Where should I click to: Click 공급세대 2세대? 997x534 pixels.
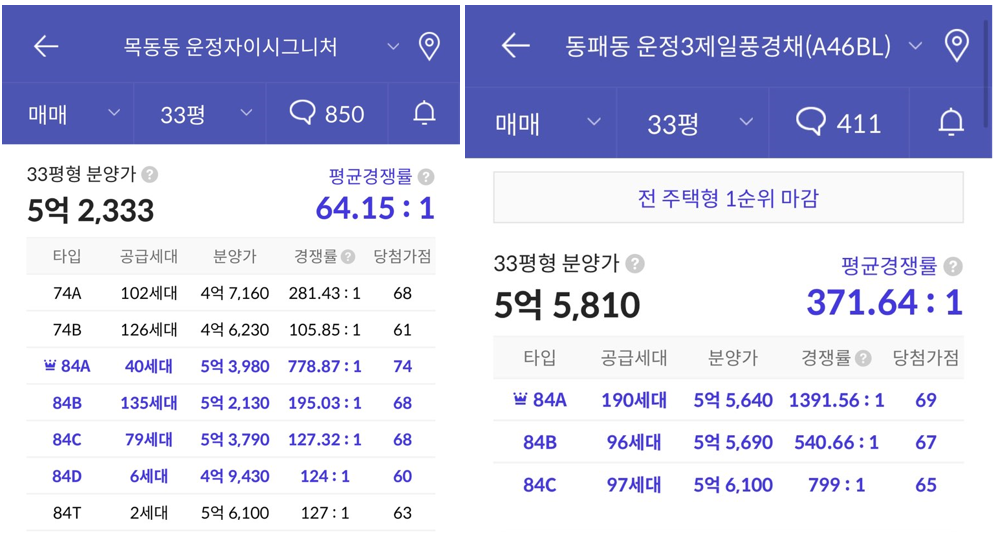click(149, 512)
